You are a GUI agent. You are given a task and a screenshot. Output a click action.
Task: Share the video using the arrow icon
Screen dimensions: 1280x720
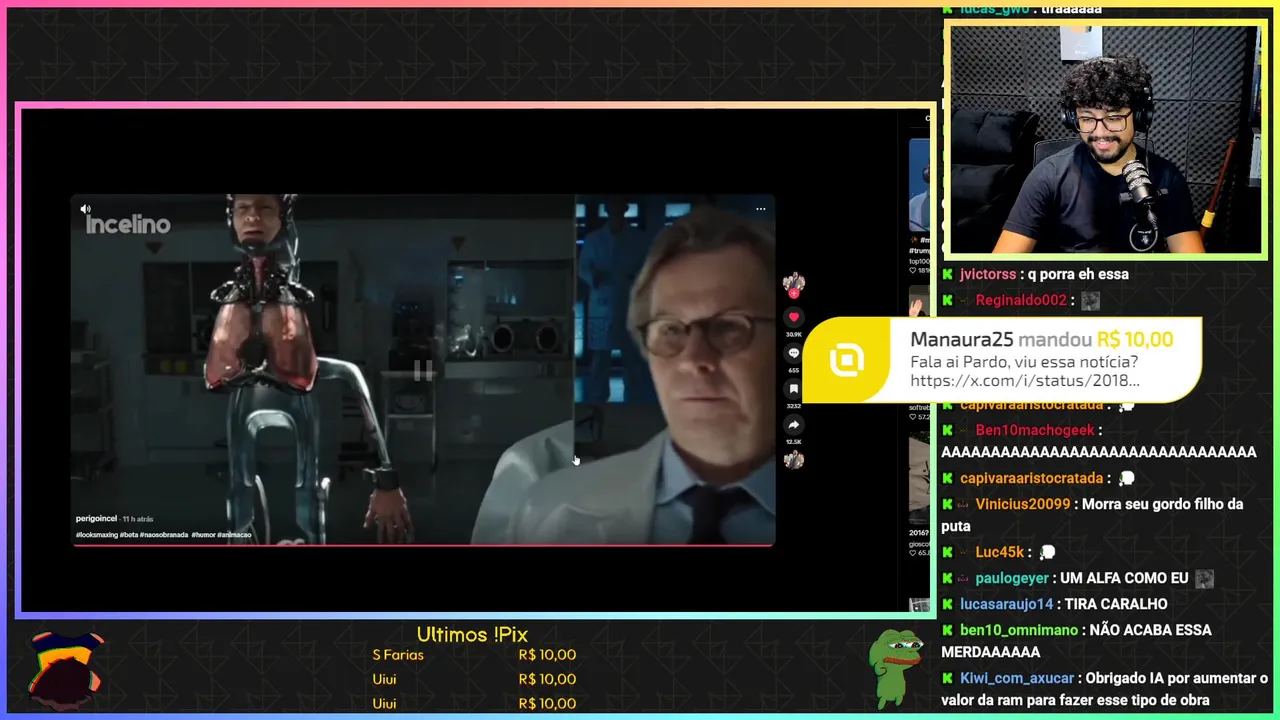click(794, 425)
